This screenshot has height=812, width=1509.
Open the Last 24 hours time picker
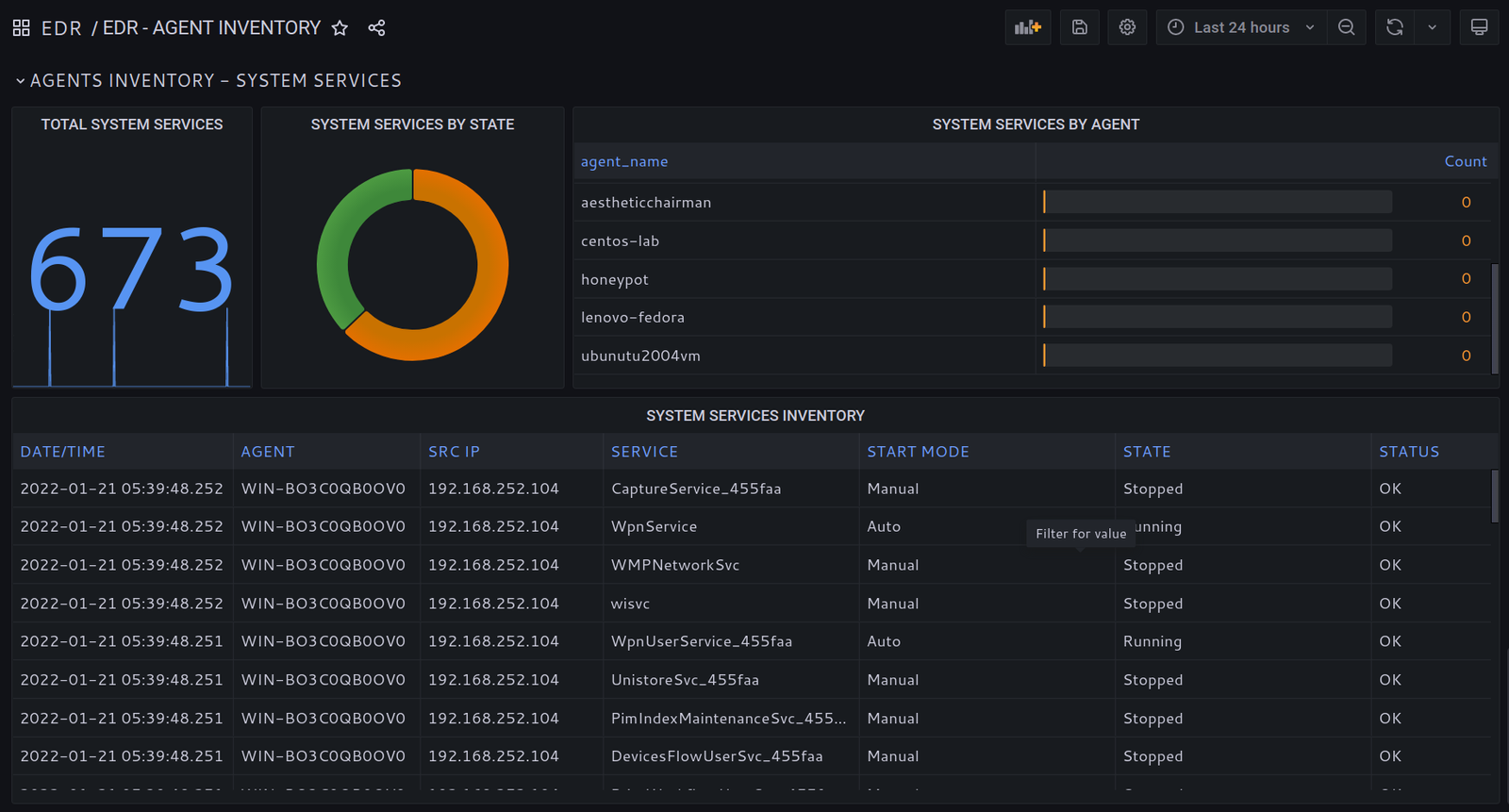pos(1240,27)
